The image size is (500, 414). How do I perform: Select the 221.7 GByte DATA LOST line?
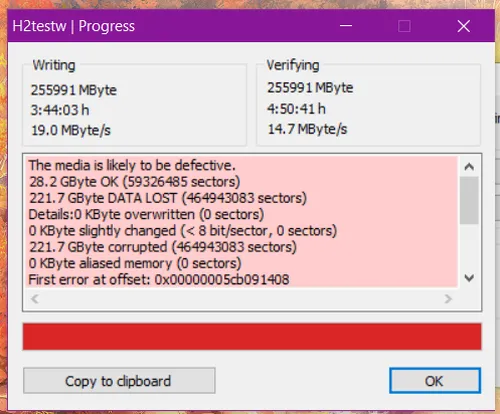click(x=168, y=198)
